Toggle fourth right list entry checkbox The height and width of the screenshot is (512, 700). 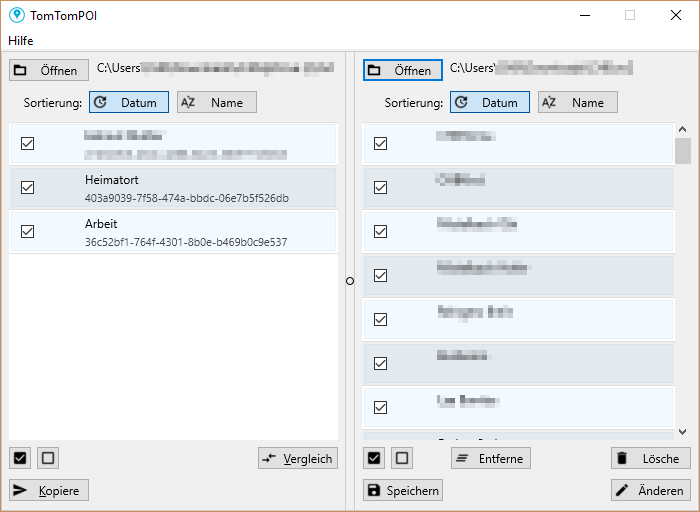pos(380,275)
